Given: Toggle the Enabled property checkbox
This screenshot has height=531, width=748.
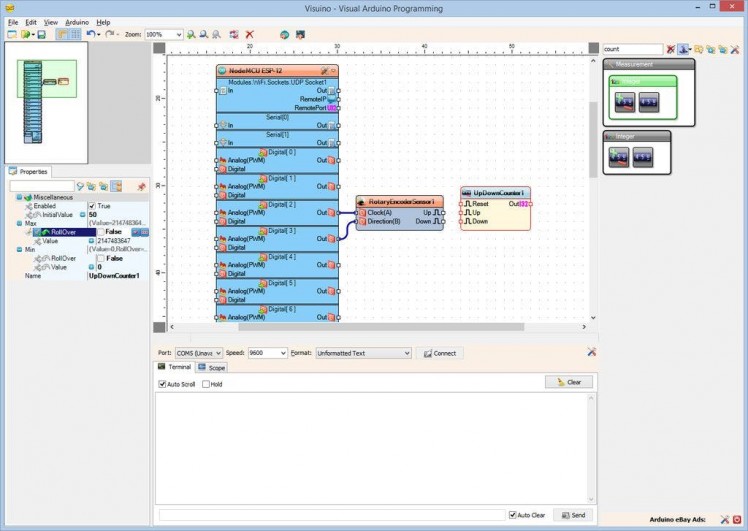Looking at the screenshot, I should [x=92, y=206].
